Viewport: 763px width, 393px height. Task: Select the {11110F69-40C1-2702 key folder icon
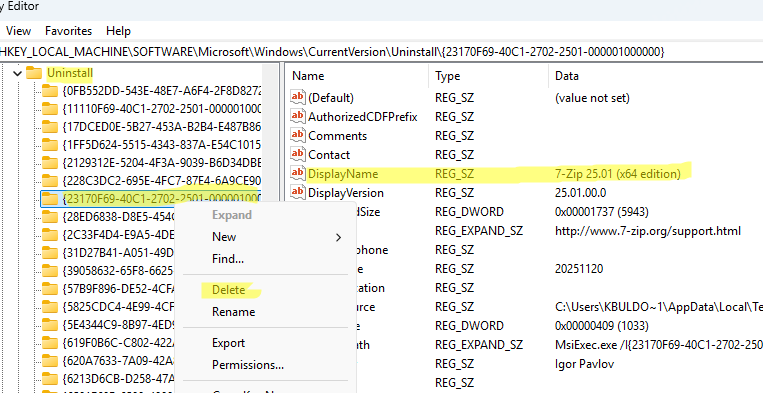[50, 108]
